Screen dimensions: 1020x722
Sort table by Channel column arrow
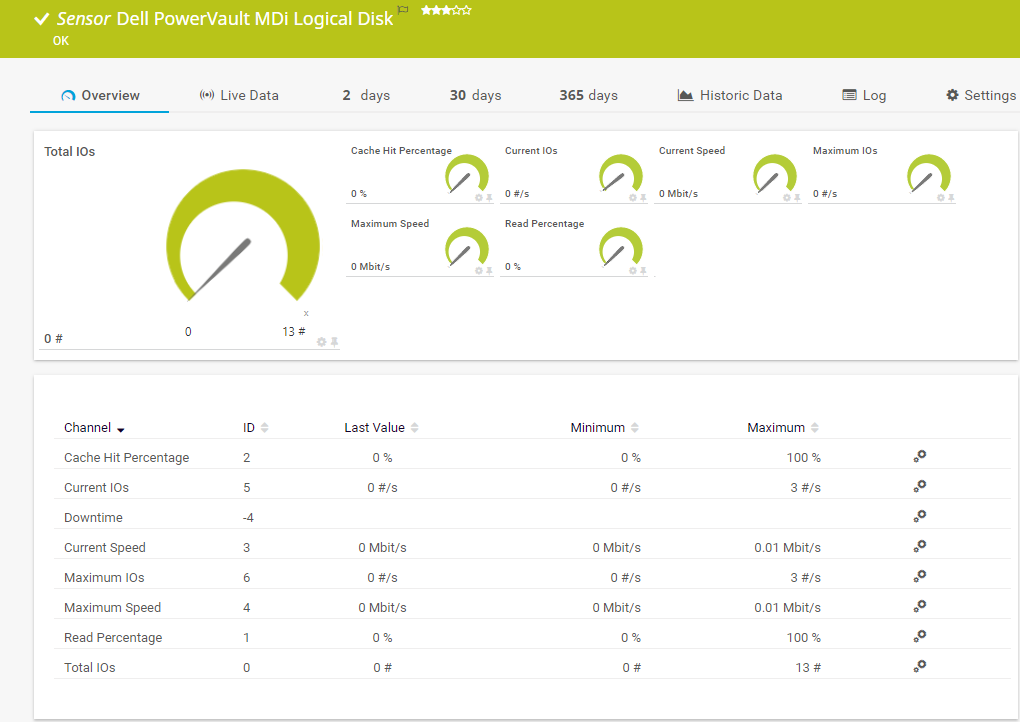tap(121, 429)
